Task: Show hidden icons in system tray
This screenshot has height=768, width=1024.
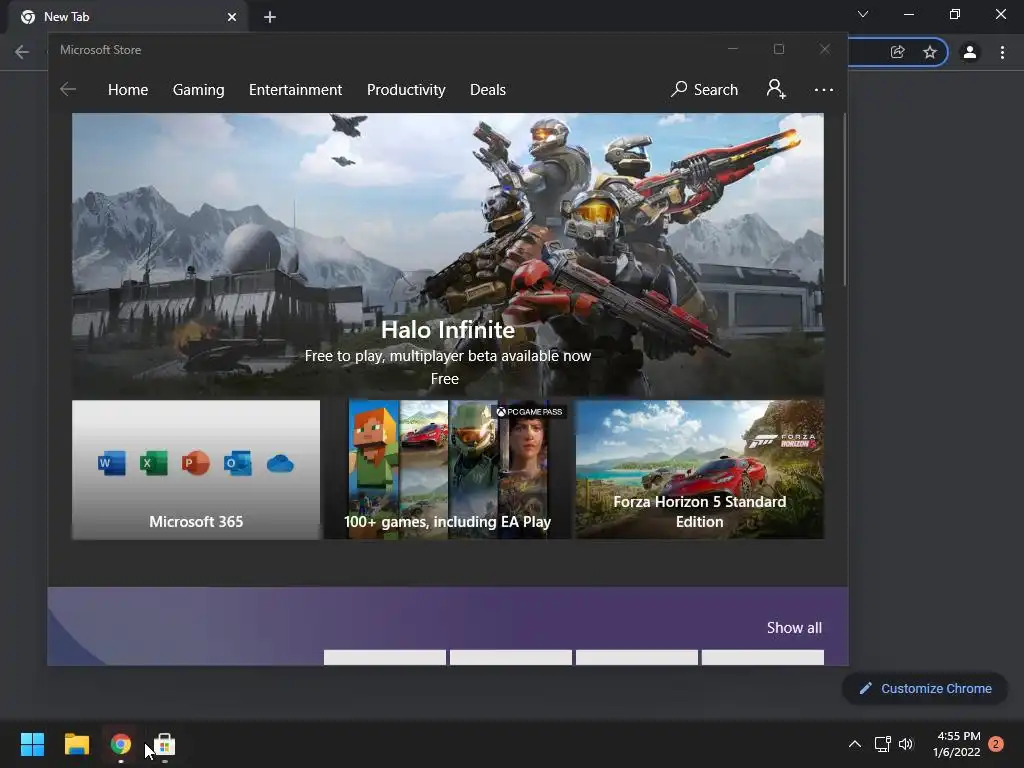Action: (855, 744)
